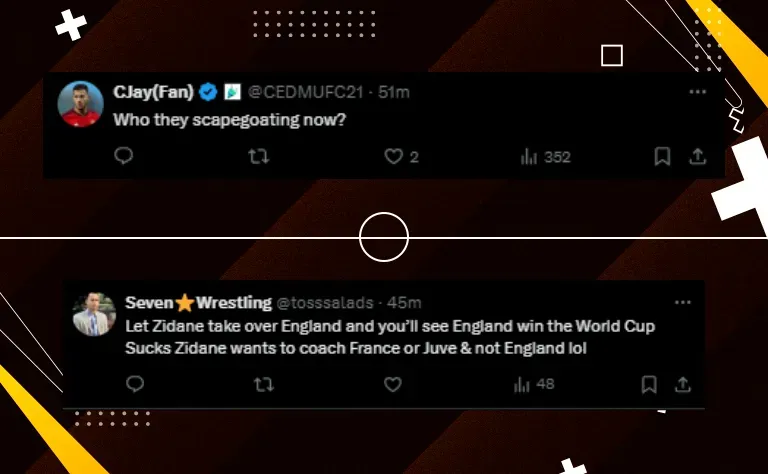Click CJay(Fan)'s blue verified badge
Screen dimensions: 768x474
coord(208,92)
